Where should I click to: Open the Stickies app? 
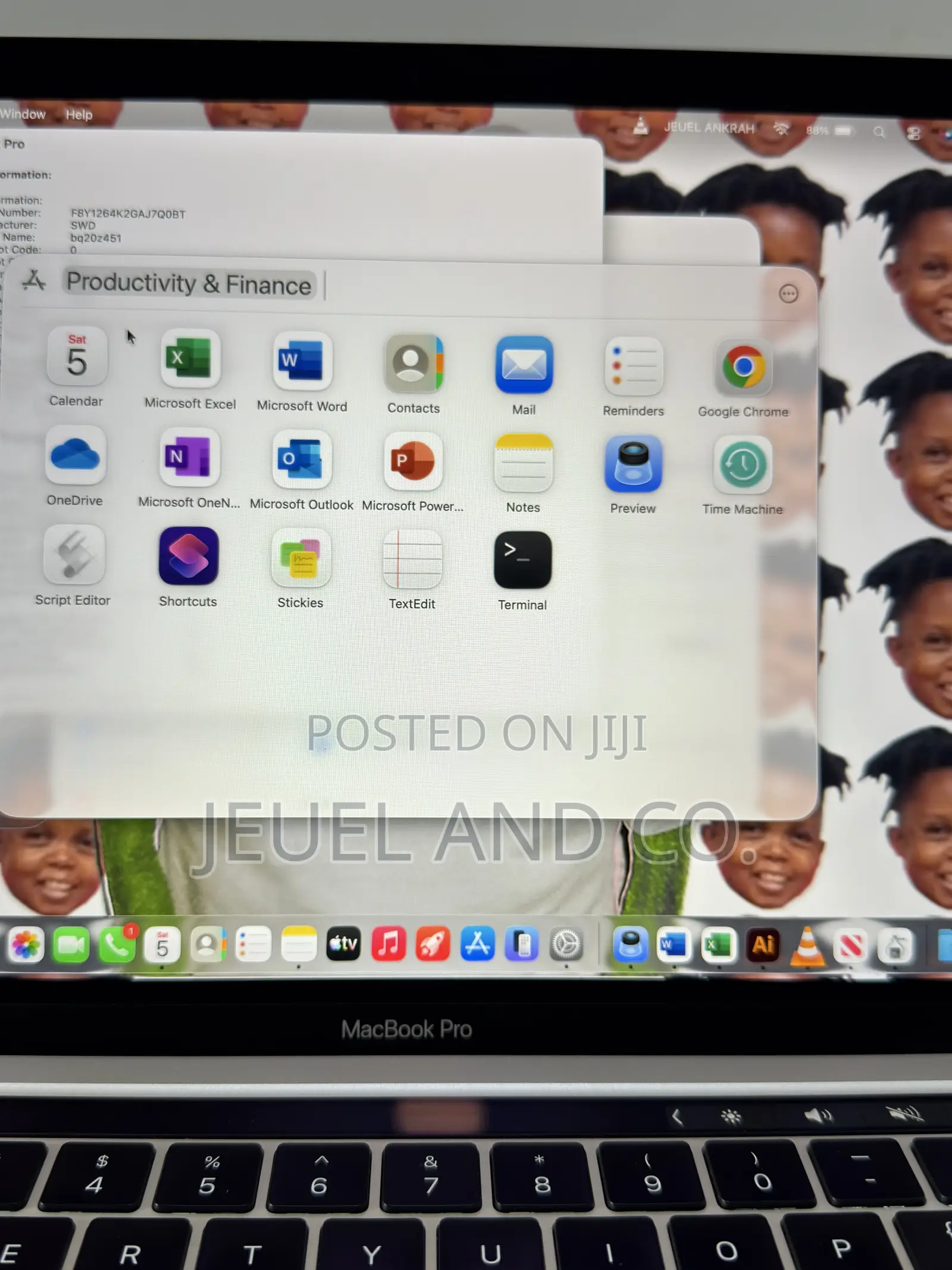click(300, 558)
